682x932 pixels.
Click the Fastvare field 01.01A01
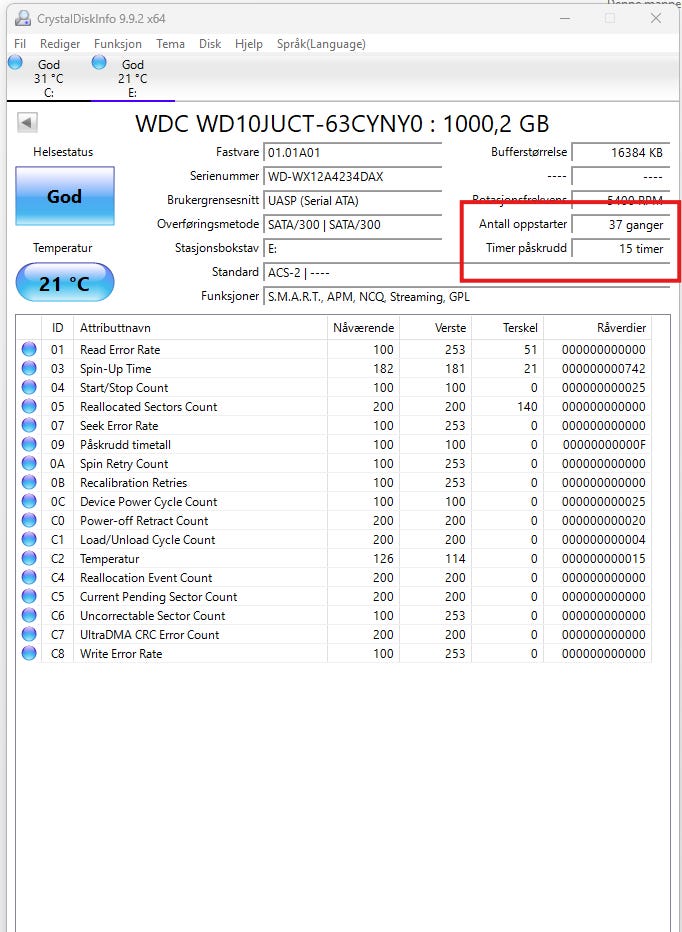[x=352, y=152]
